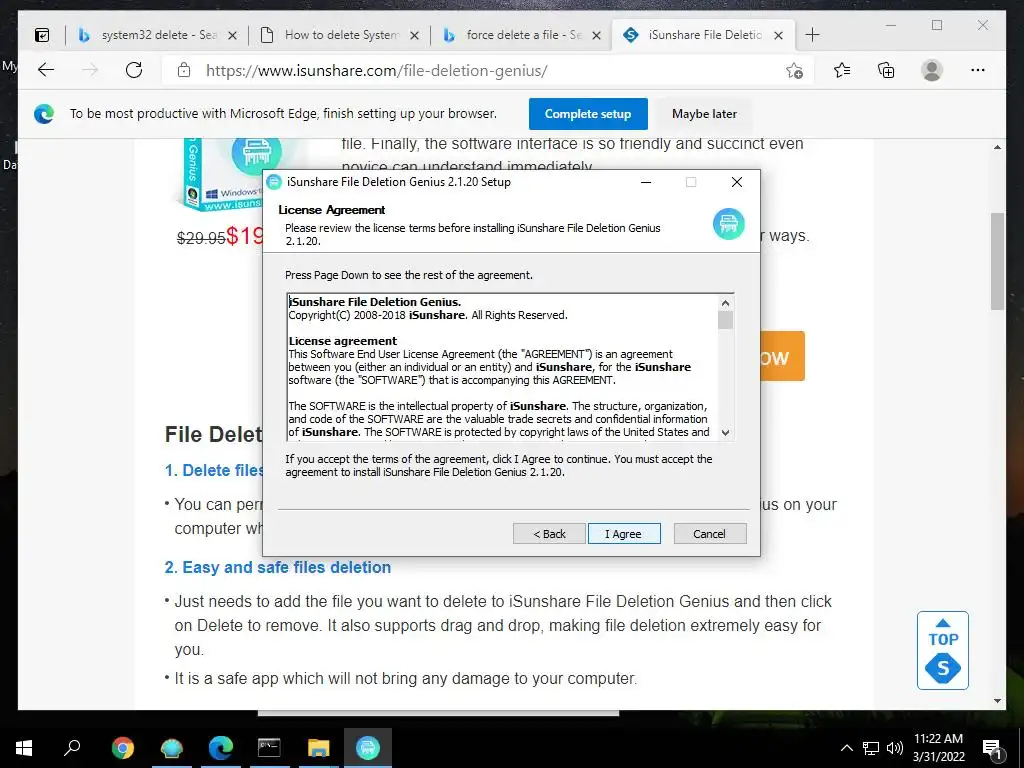1024x768 pixels.
Task: Go back to the previous page
Action: click(x=46, y=70)
